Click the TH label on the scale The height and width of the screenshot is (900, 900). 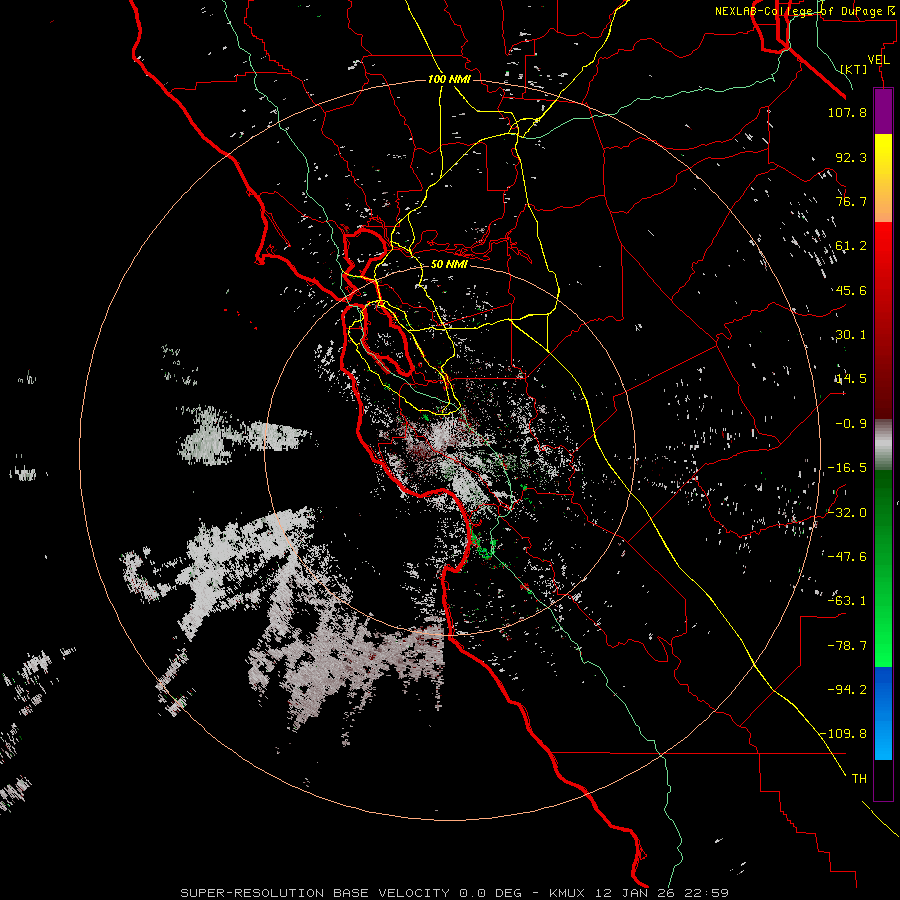pos(859,779)
